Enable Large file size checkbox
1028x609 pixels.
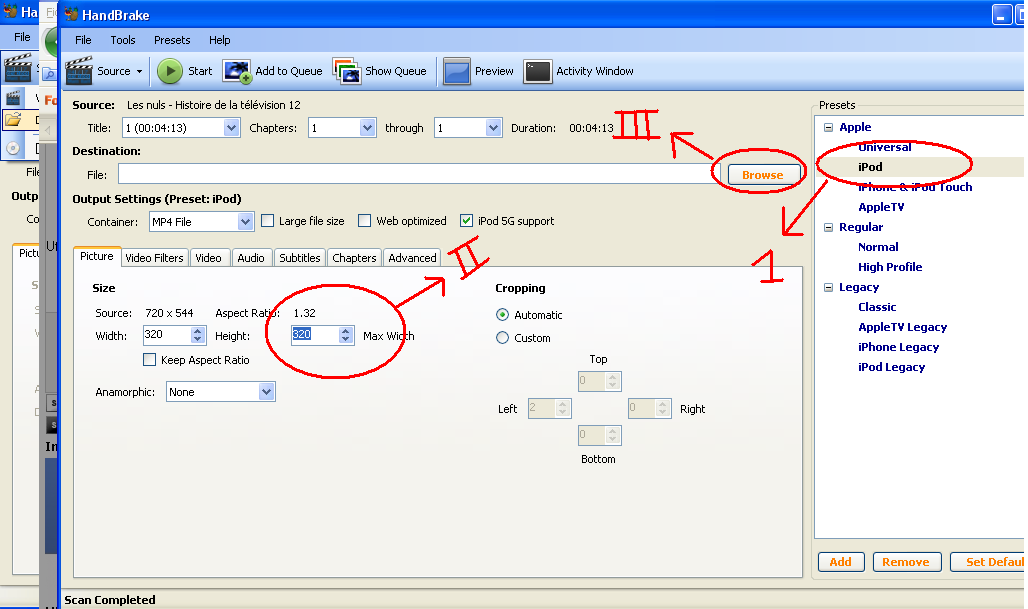click(267, 221)
